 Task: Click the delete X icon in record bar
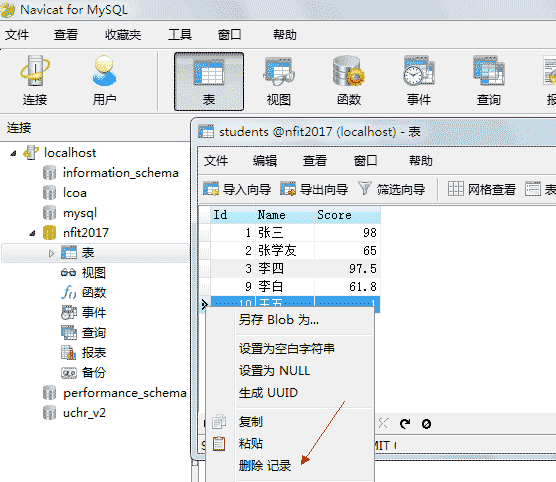(x=383, y=423)
